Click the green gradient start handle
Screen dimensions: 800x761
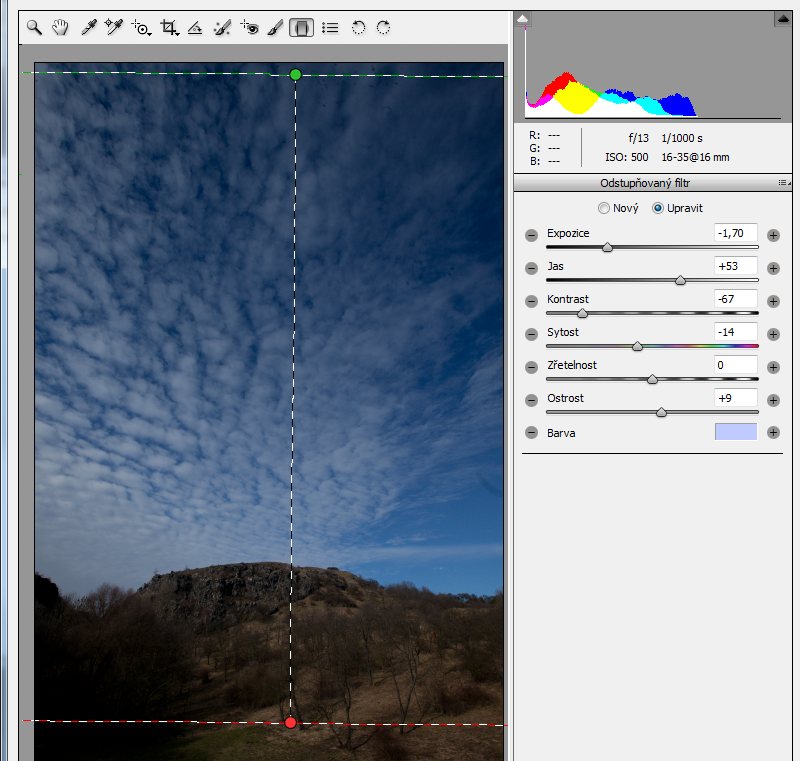pyautogui.click(x=295, y=75)
